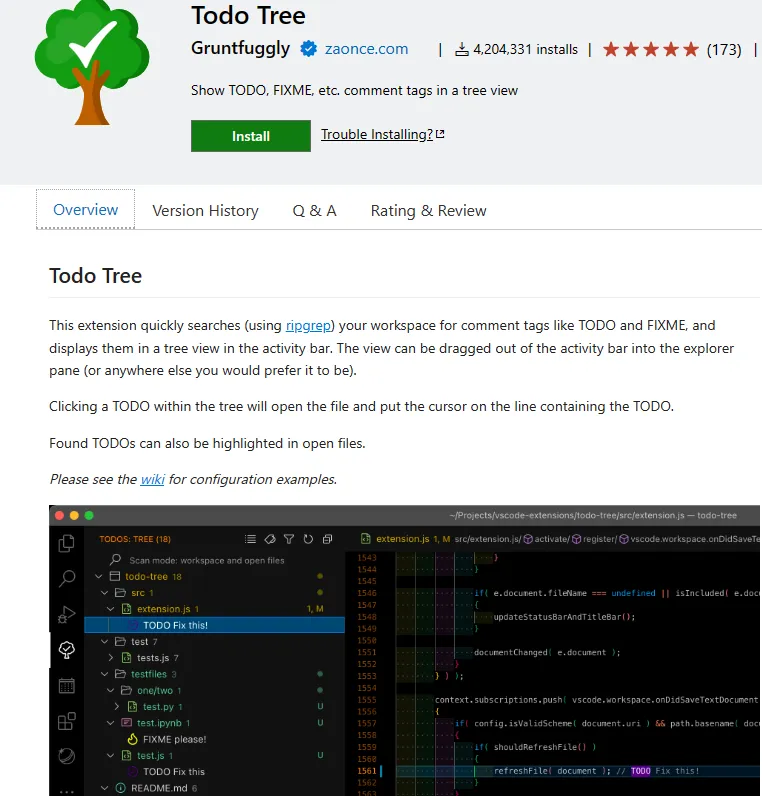The image size is (762, 796).
Task: Click line number 1546 in gutter
Action: [367, 593]
